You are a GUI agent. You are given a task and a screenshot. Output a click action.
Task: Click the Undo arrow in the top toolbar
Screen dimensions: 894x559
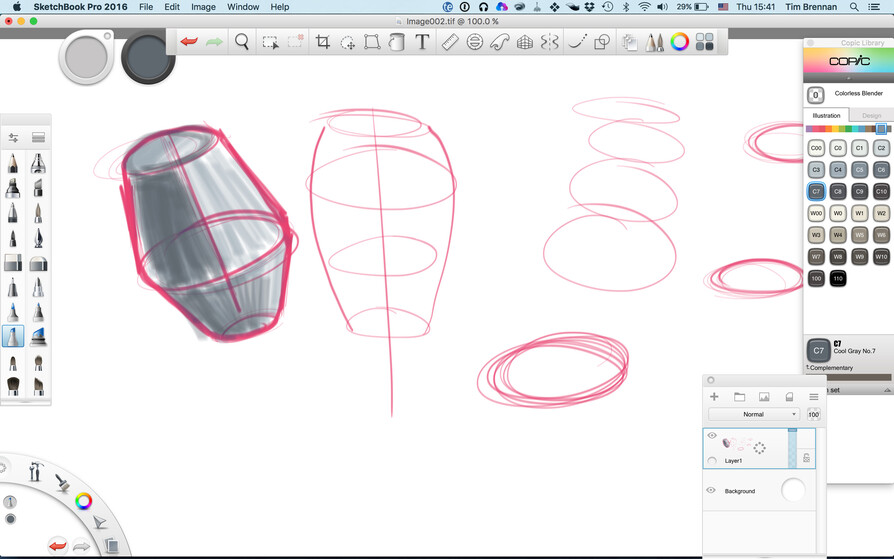point(189,42)
